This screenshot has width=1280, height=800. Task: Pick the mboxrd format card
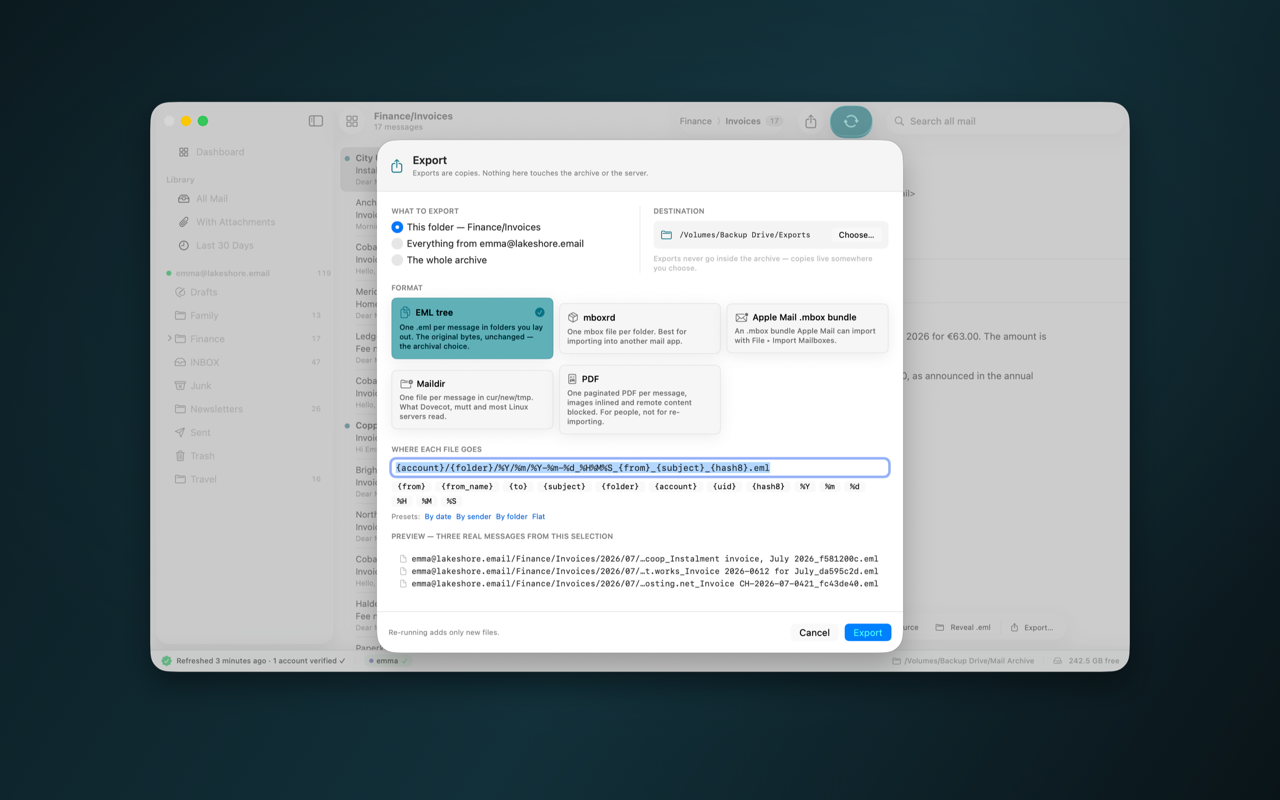coord(639,328)
